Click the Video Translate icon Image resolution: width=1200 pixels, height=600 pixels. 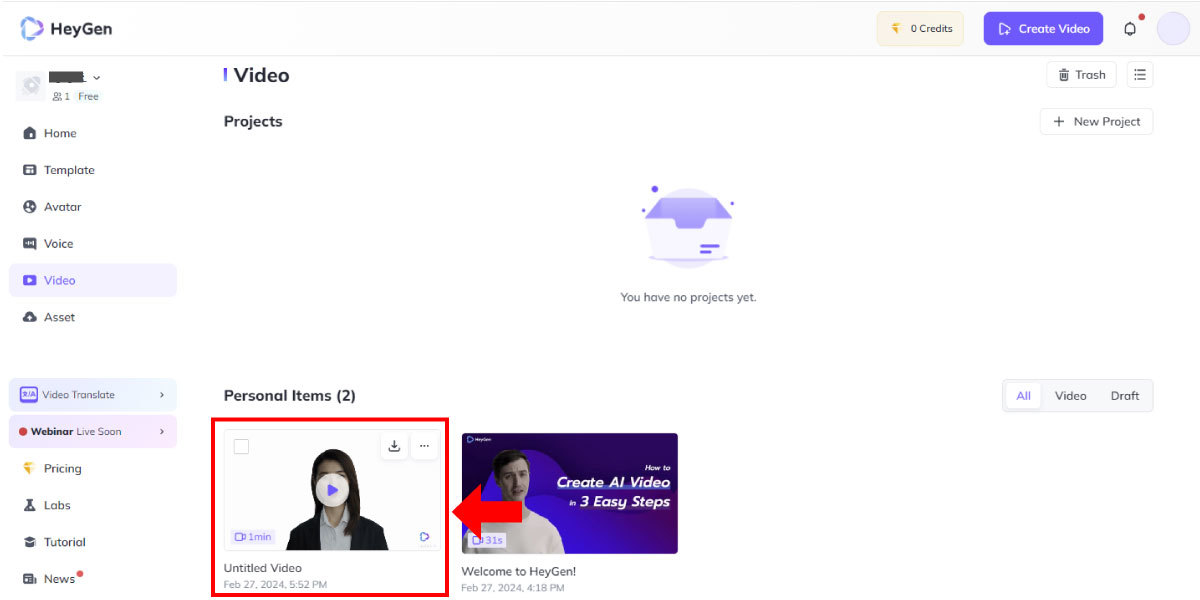(x=29, y=395)
